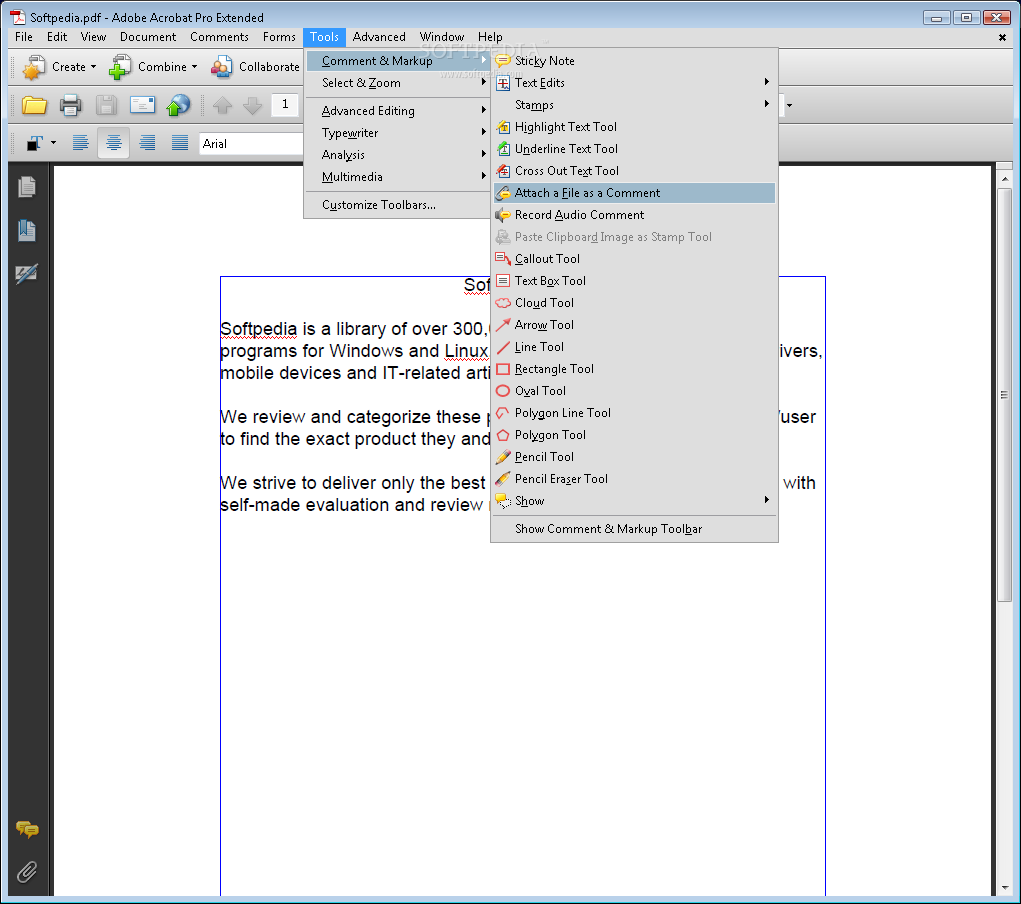Expand the Text Edits submenu
1021x904 pixels.
(x=634, y=83)
